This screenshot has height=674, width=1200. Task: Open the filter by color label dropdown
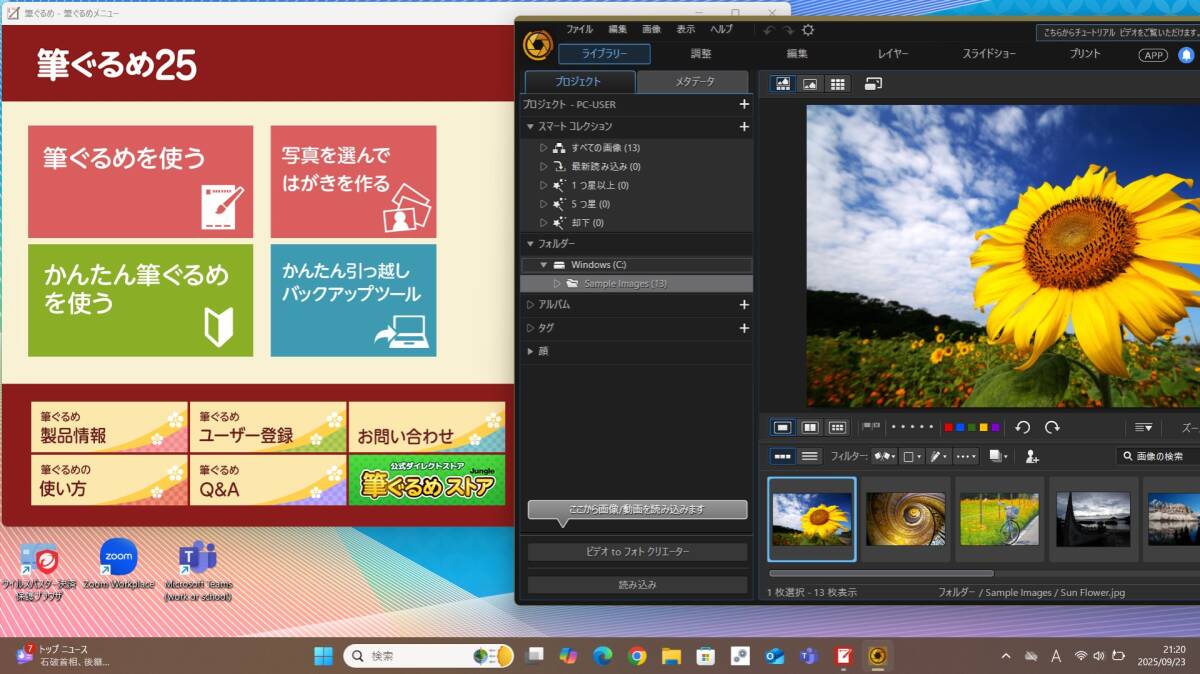pyautogui.click(x=911, y=456)
